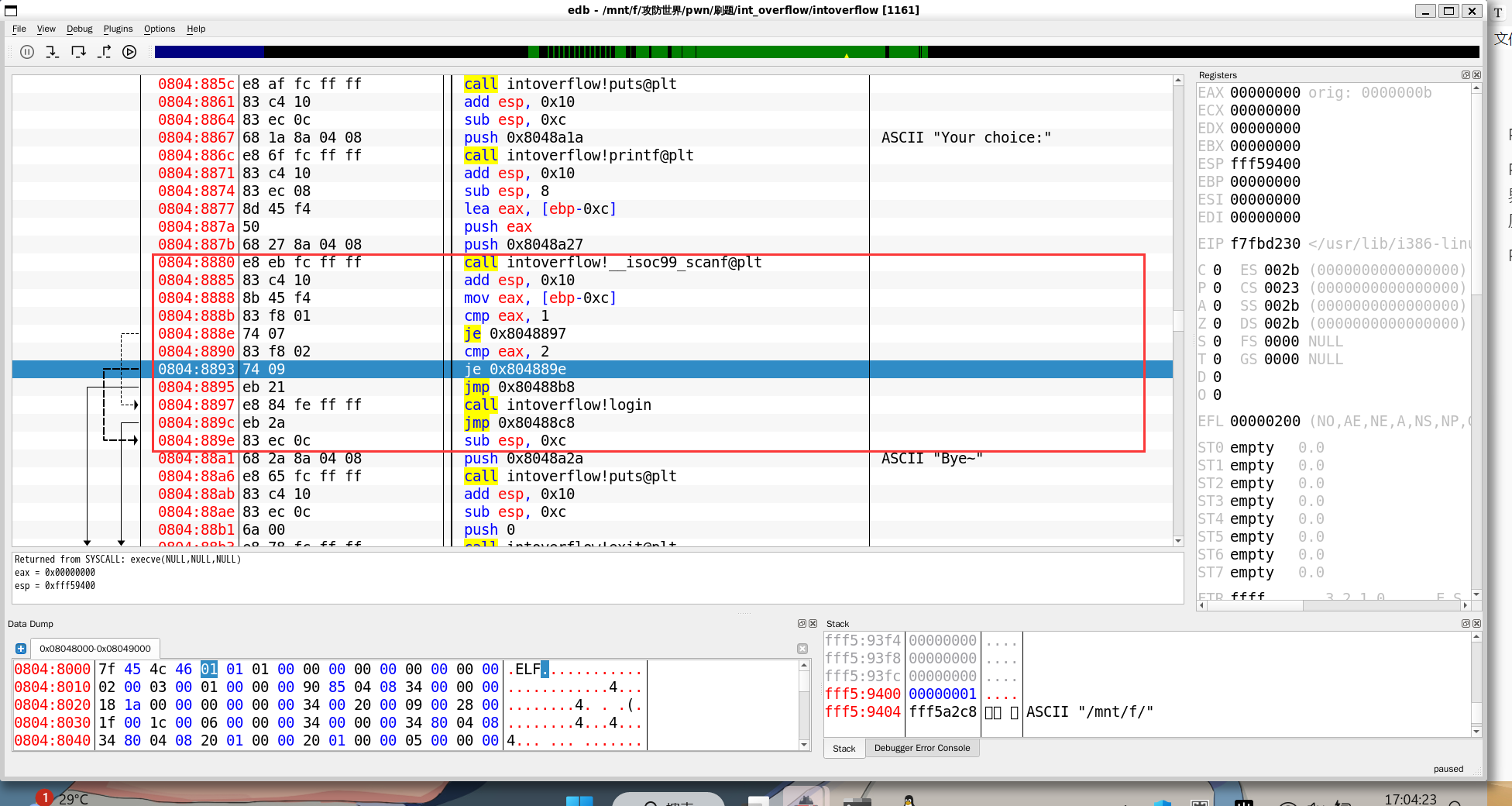Close the current data dump tab
This screenshot has height=806, width=1512.
802,649
